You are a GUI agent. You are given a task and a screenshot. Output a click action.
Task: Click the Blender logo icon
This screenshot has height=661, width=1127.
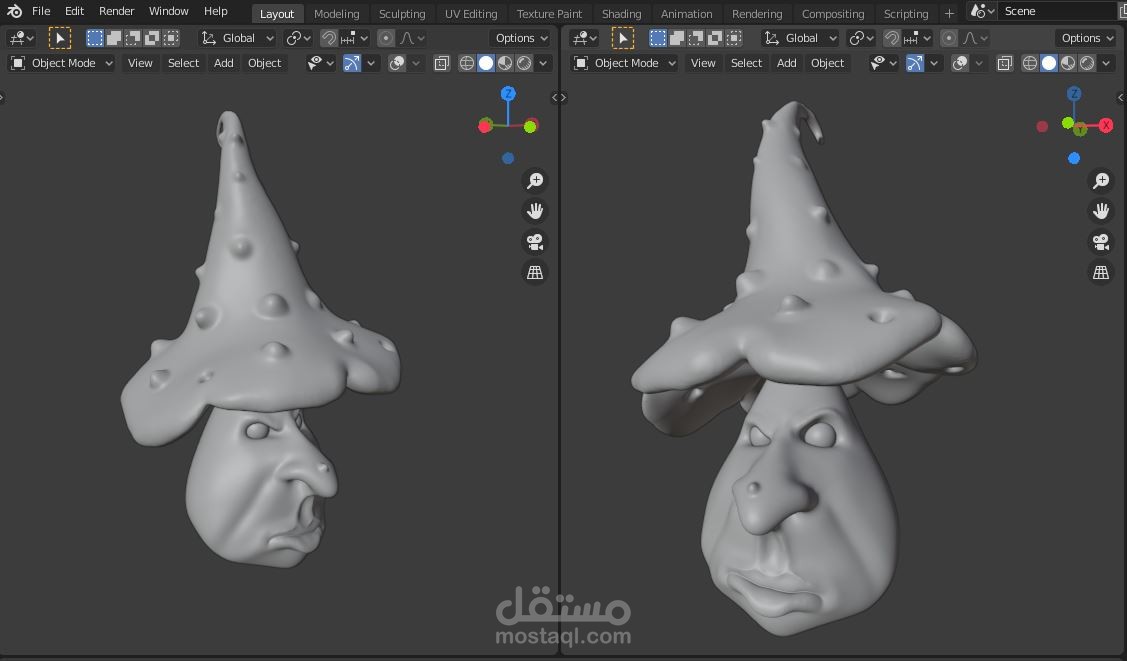pos(14,11)
